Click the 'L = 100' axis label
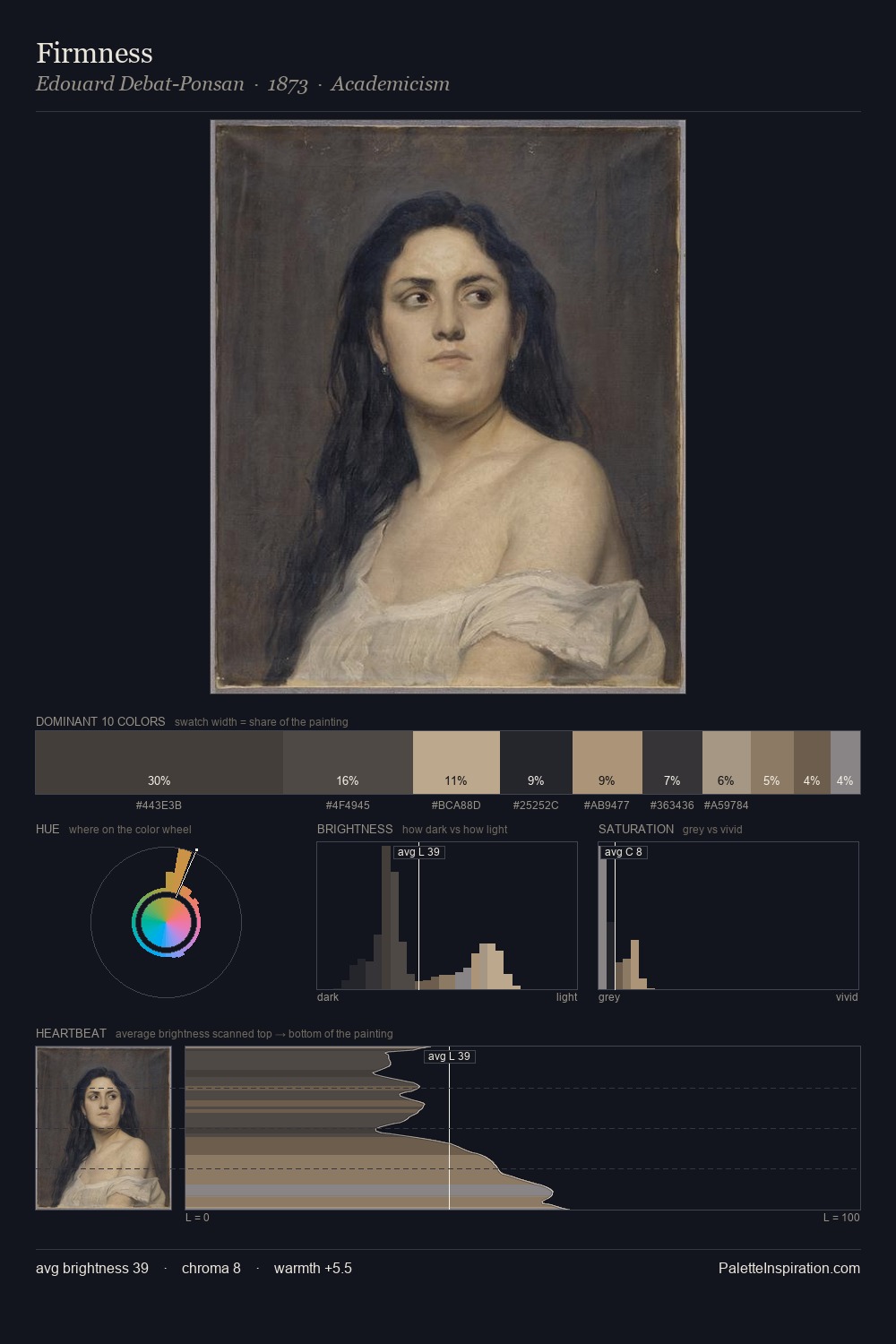The width and height of the screenshot is (896, 1344). point(841,1218)
